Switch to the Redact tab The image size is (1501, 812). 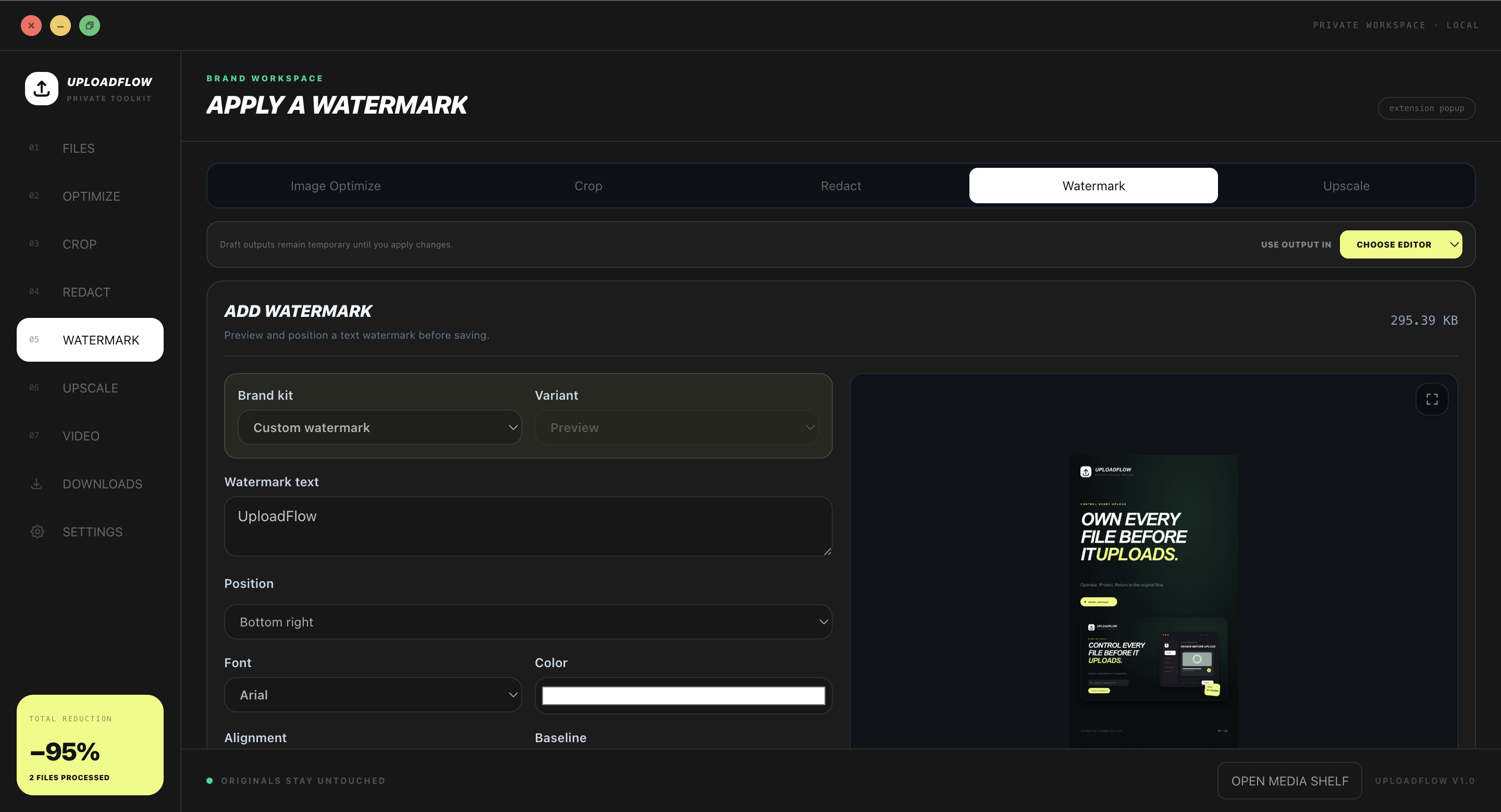(x=841, y=186)
